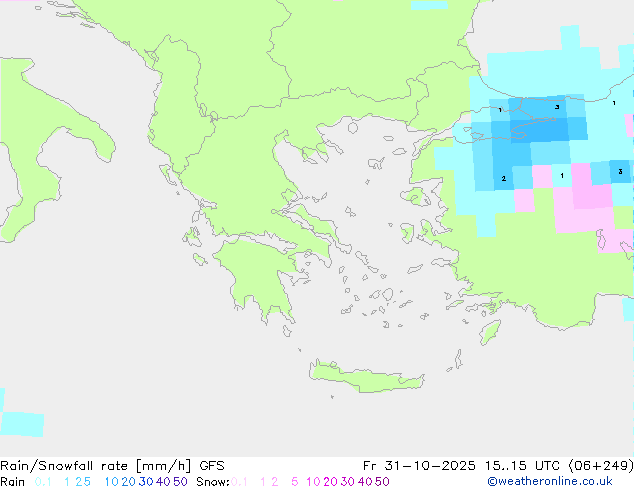
Task: Click the weatheronline.co.uk copyright link
Action: (550, 482)
